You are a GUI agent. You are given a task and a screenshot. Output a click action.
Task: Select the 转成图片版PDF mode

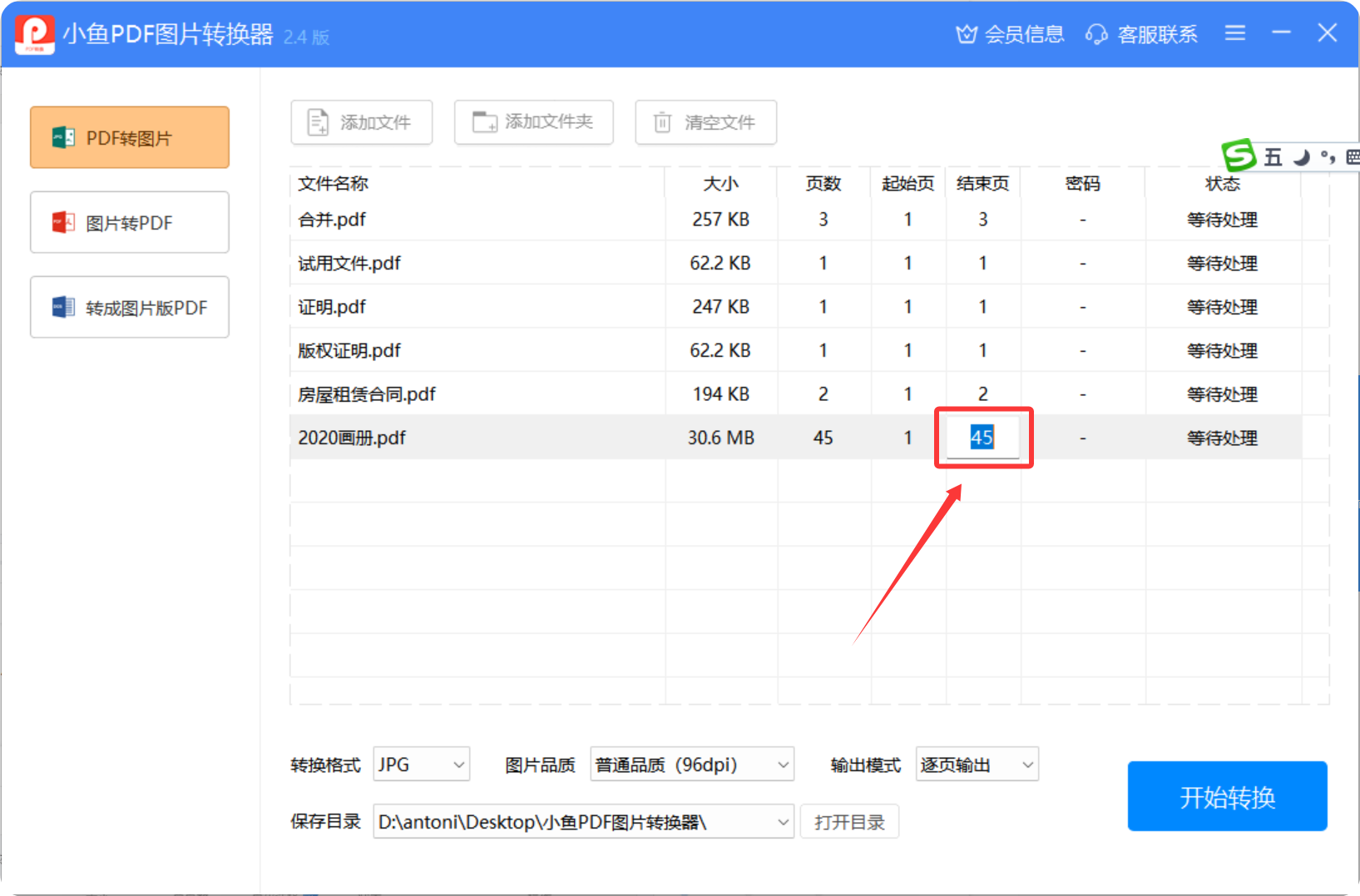pos(130,307)
